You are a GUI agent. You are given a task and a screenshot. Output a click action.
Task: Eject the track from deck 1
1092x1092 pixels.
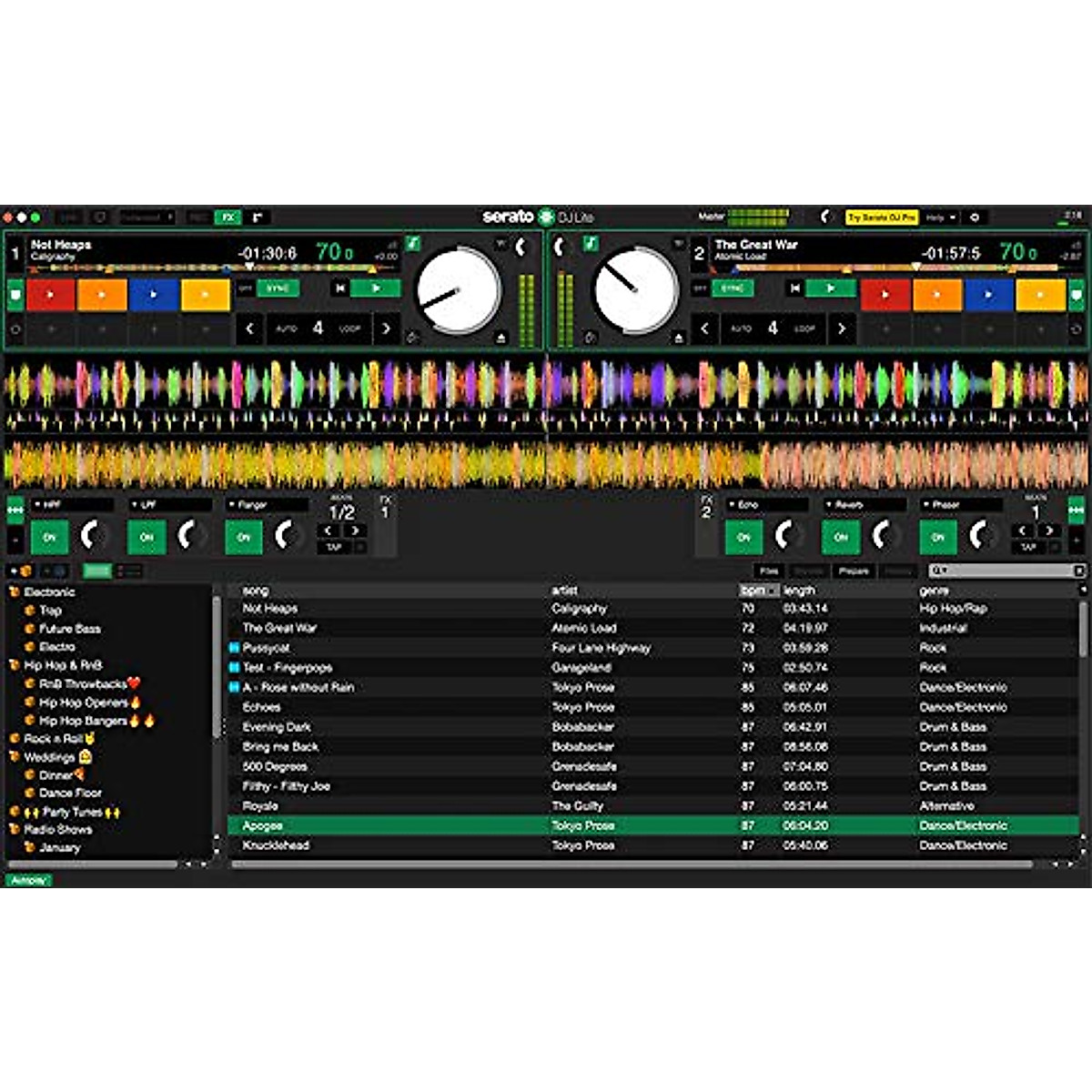coord(500,338)
